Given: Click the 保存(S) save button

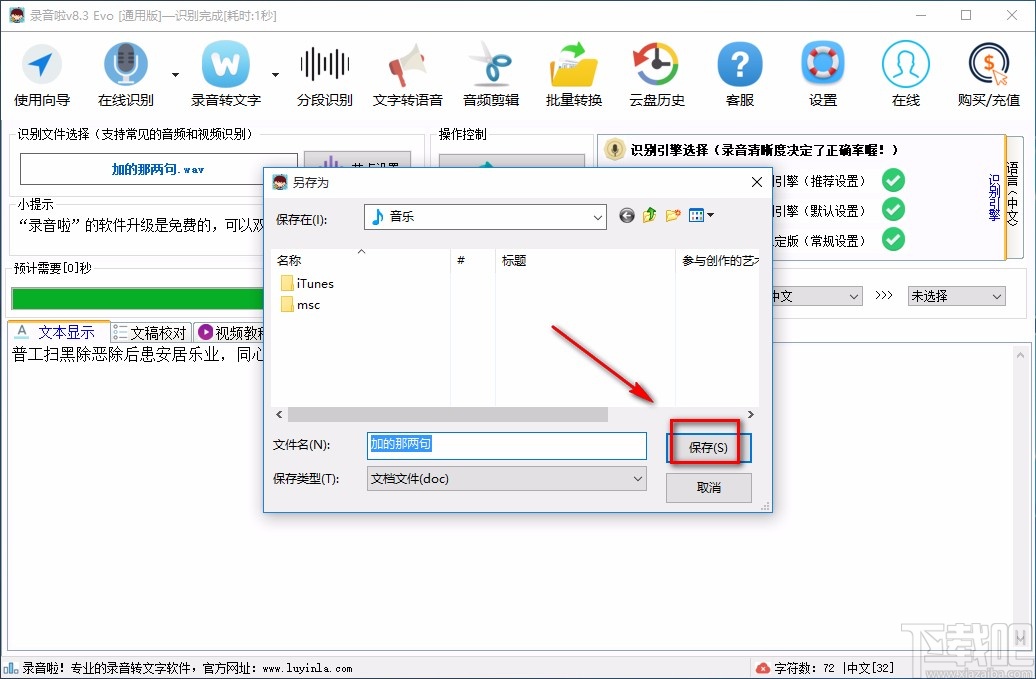Looking at the screenshot, I should tap(708, 446).
